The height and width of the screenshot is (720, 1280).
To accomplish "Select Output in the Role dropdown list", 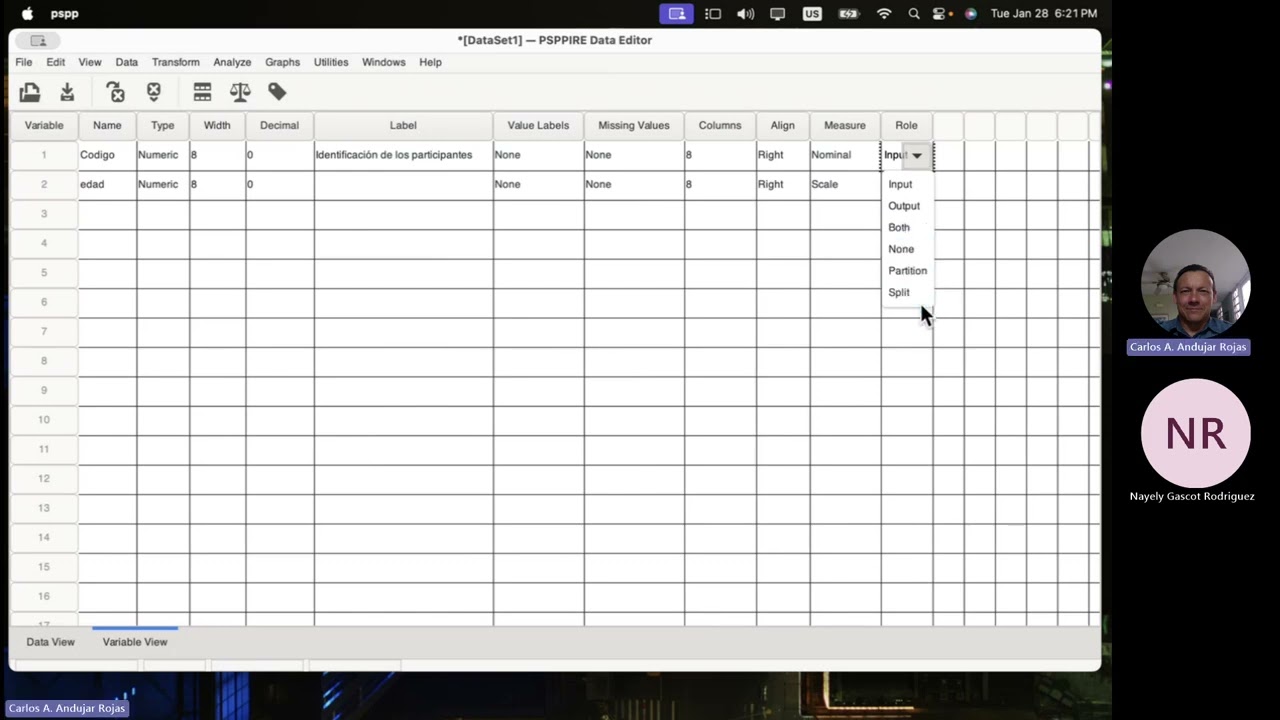I will (903, 206).
